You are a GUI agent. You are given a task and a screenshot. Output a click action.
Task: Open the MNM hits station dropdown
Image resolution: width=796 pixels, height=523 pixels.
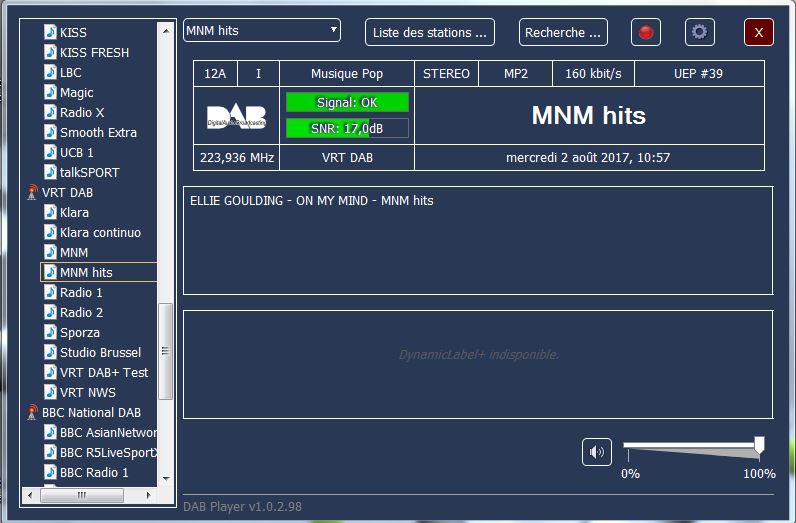[x=262, y=30]
